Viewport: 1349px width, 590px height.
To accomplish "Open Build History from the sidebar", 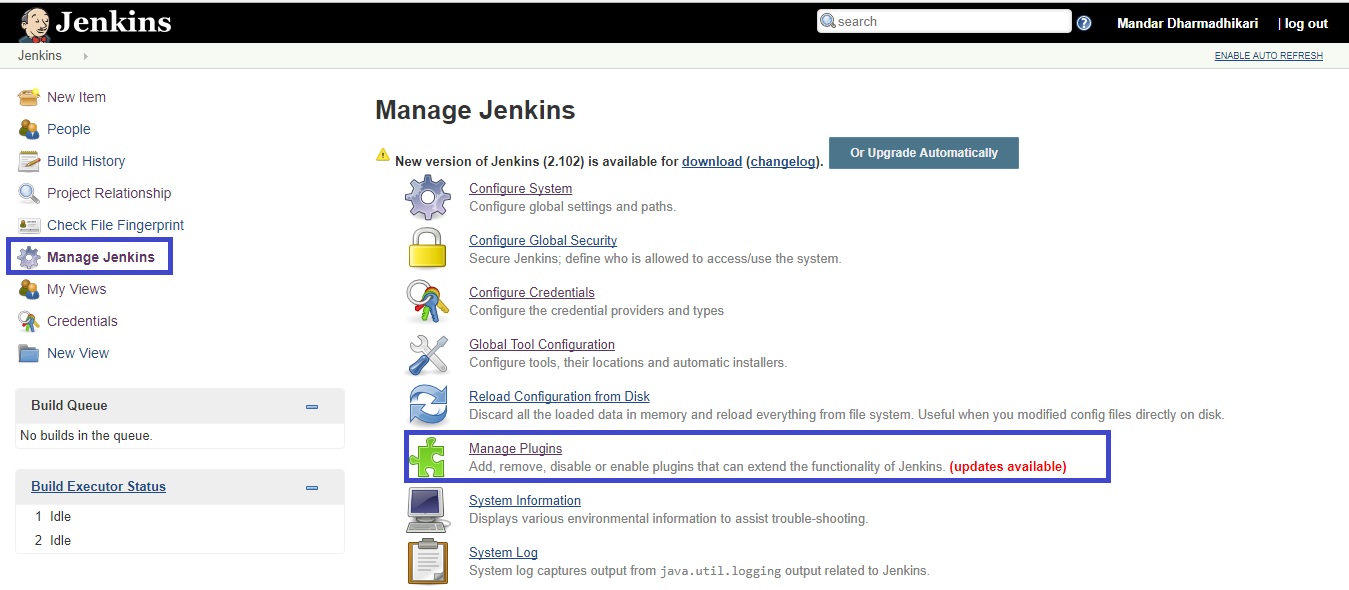I will [x=86, y=161].
